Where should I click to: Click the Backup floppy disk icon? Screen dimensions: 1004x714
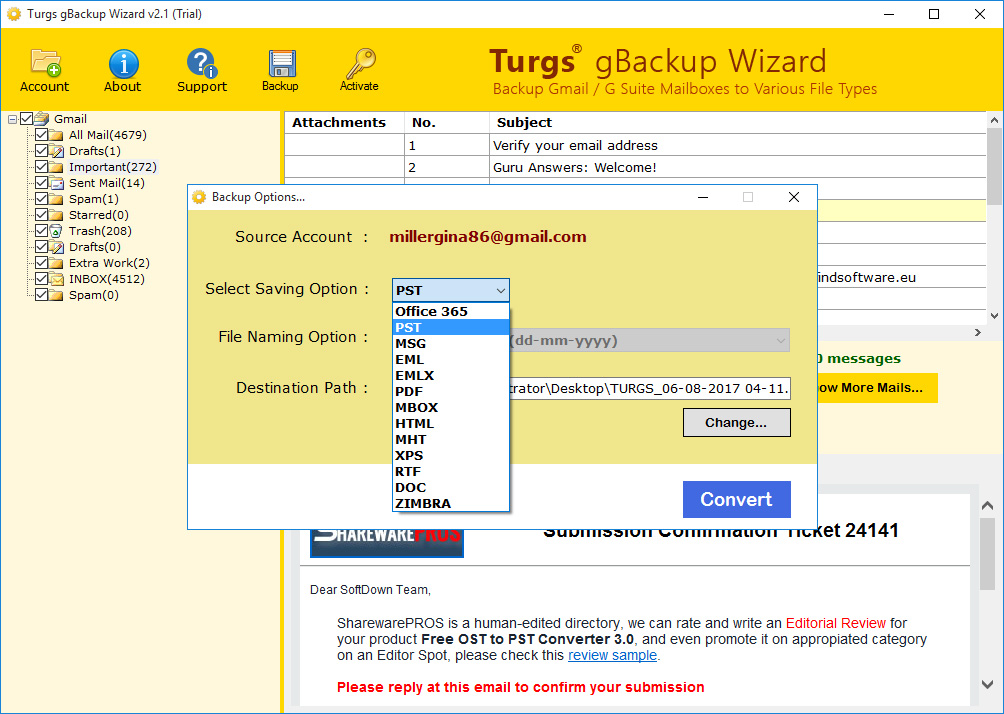tap(280, 64)
